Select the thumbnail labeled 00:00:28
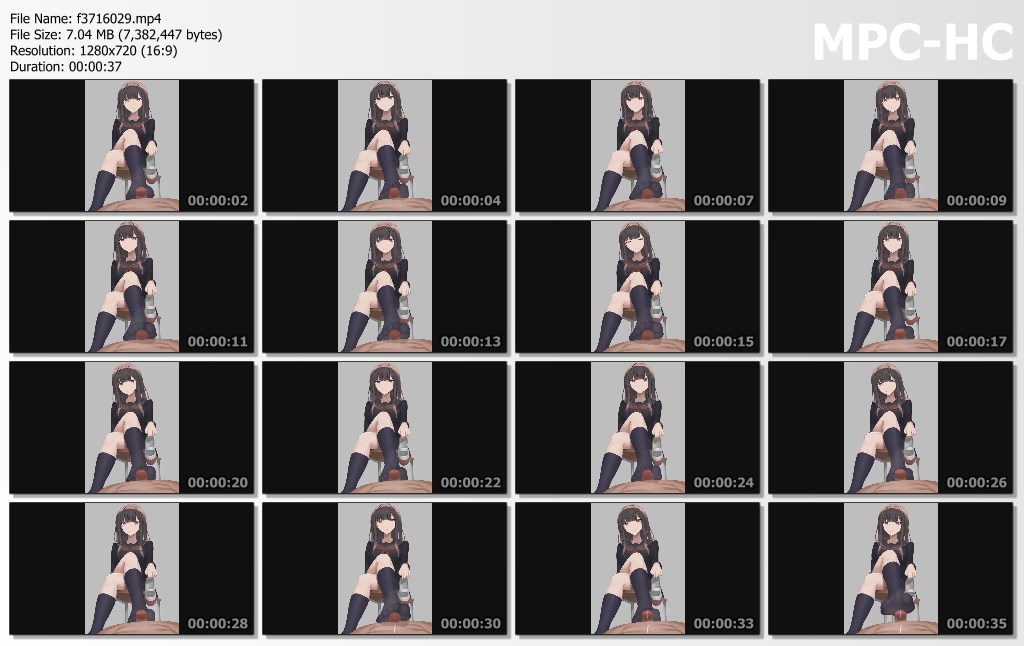The height and width of the screenshot is (646, 1024). point(132,569)
